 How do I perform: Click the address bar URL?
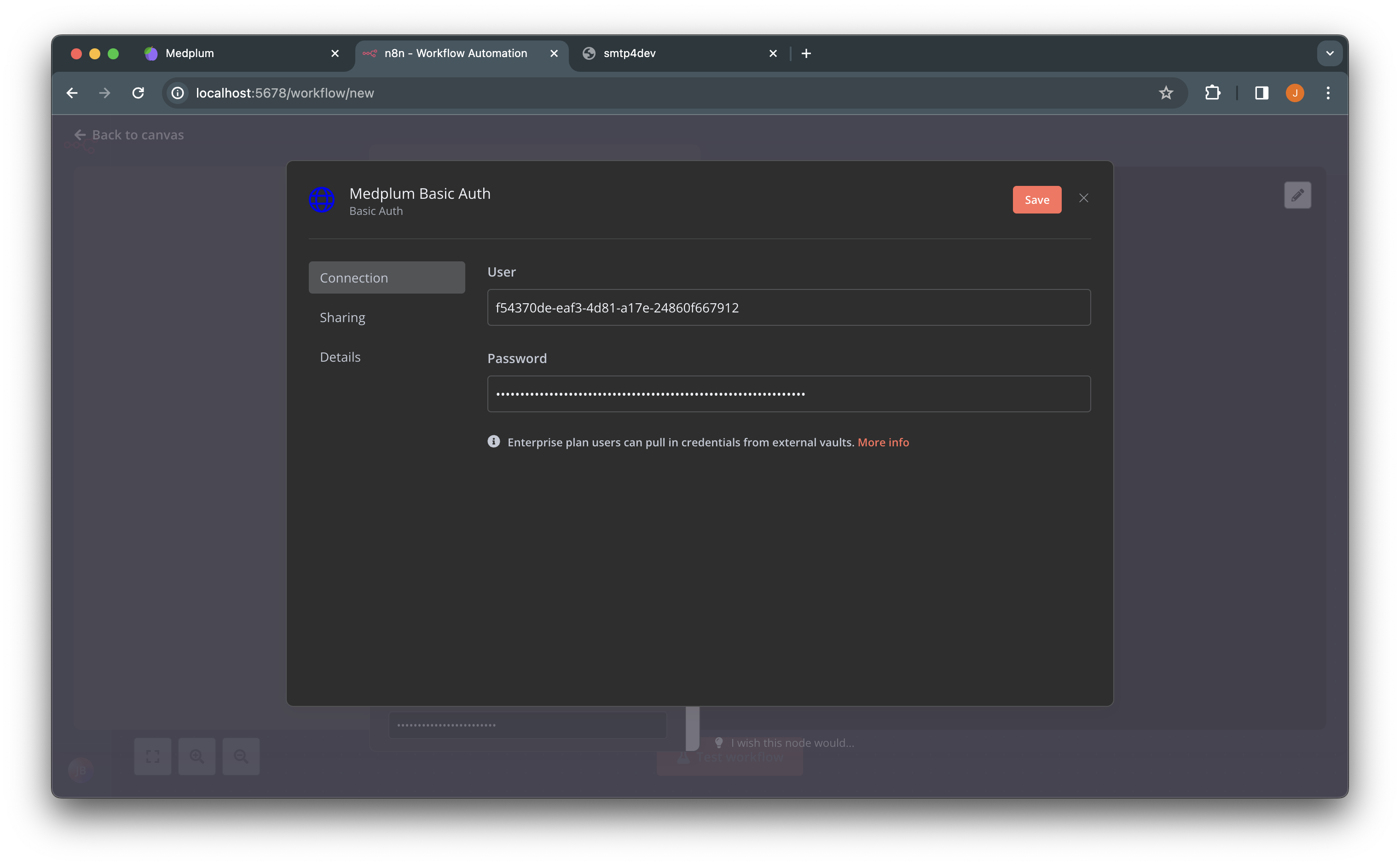285,93
